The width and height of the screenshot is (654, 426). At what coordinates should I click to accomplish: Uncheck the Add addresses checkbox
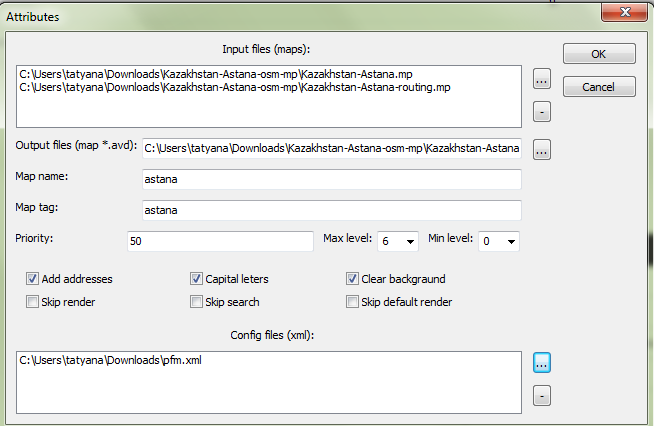tap(33, 279)
